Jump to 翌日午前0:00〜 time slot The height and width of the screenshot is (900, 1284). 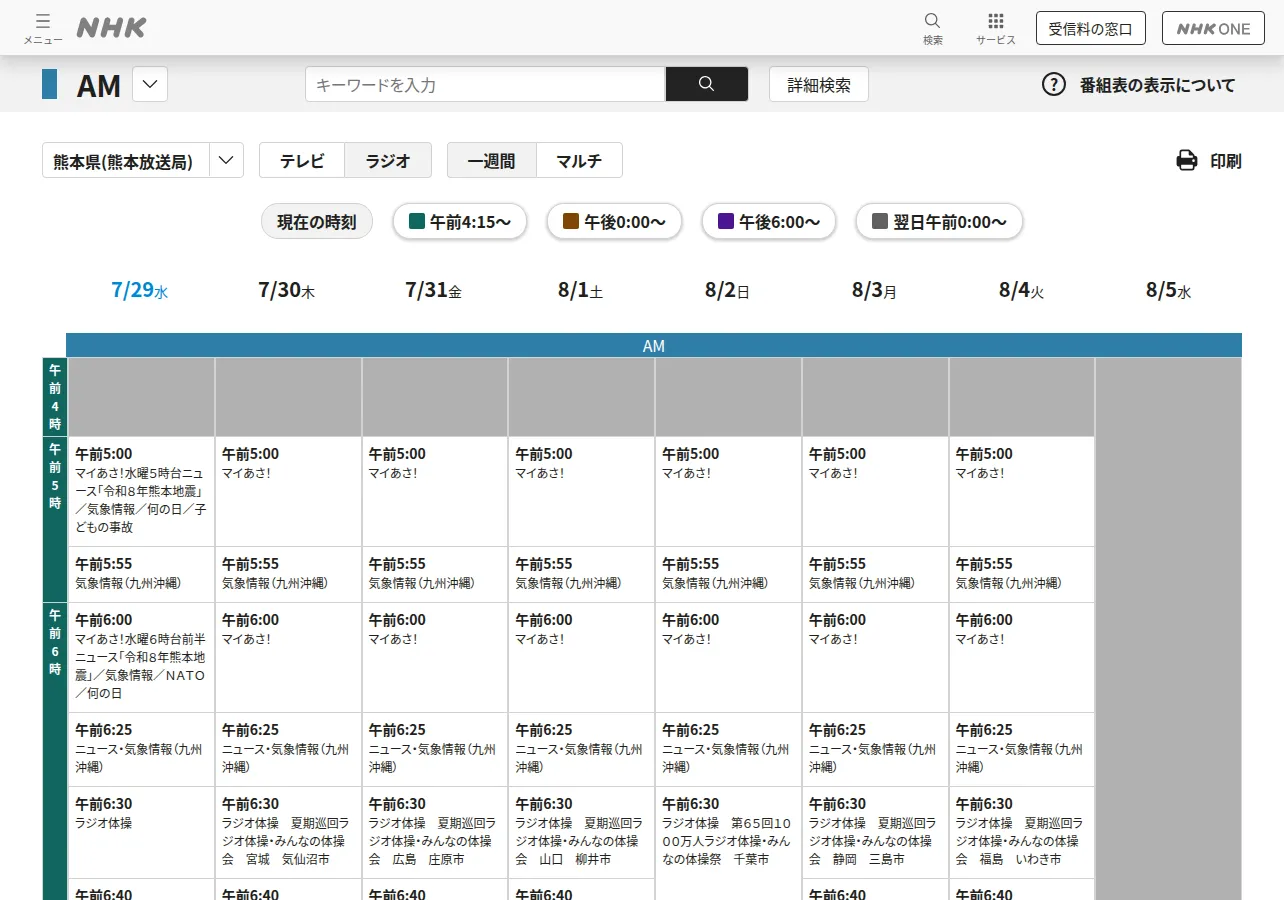[939, 222]
